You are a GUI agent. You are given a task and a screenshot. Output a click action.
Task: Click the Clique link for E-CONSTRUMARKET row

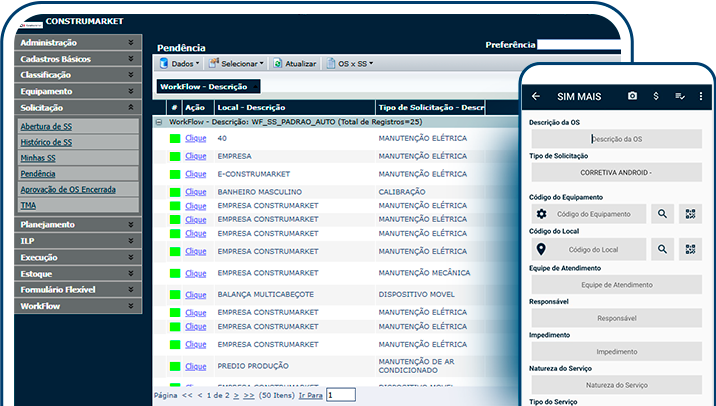point(196,174)
